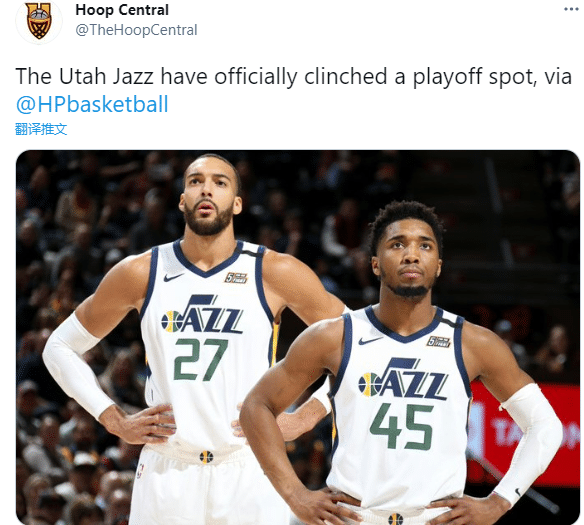
Task: Open the @HPbasketball mention link
Action: tap(92, 104)
